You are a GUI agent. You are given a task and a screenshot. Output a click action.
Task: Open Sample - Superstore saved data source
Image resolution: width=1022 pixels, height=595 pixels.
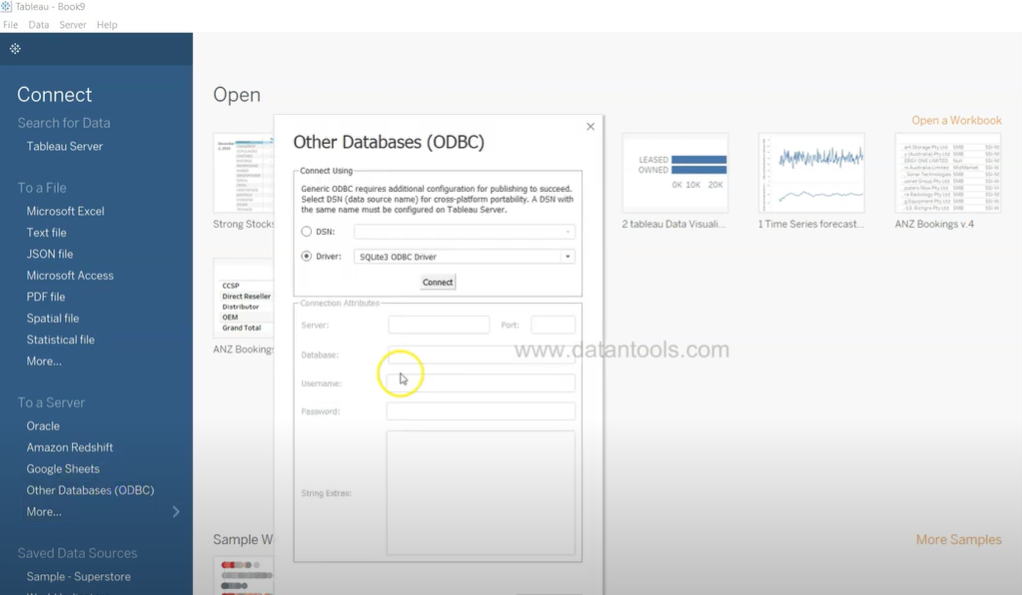[x=78, y=577]
